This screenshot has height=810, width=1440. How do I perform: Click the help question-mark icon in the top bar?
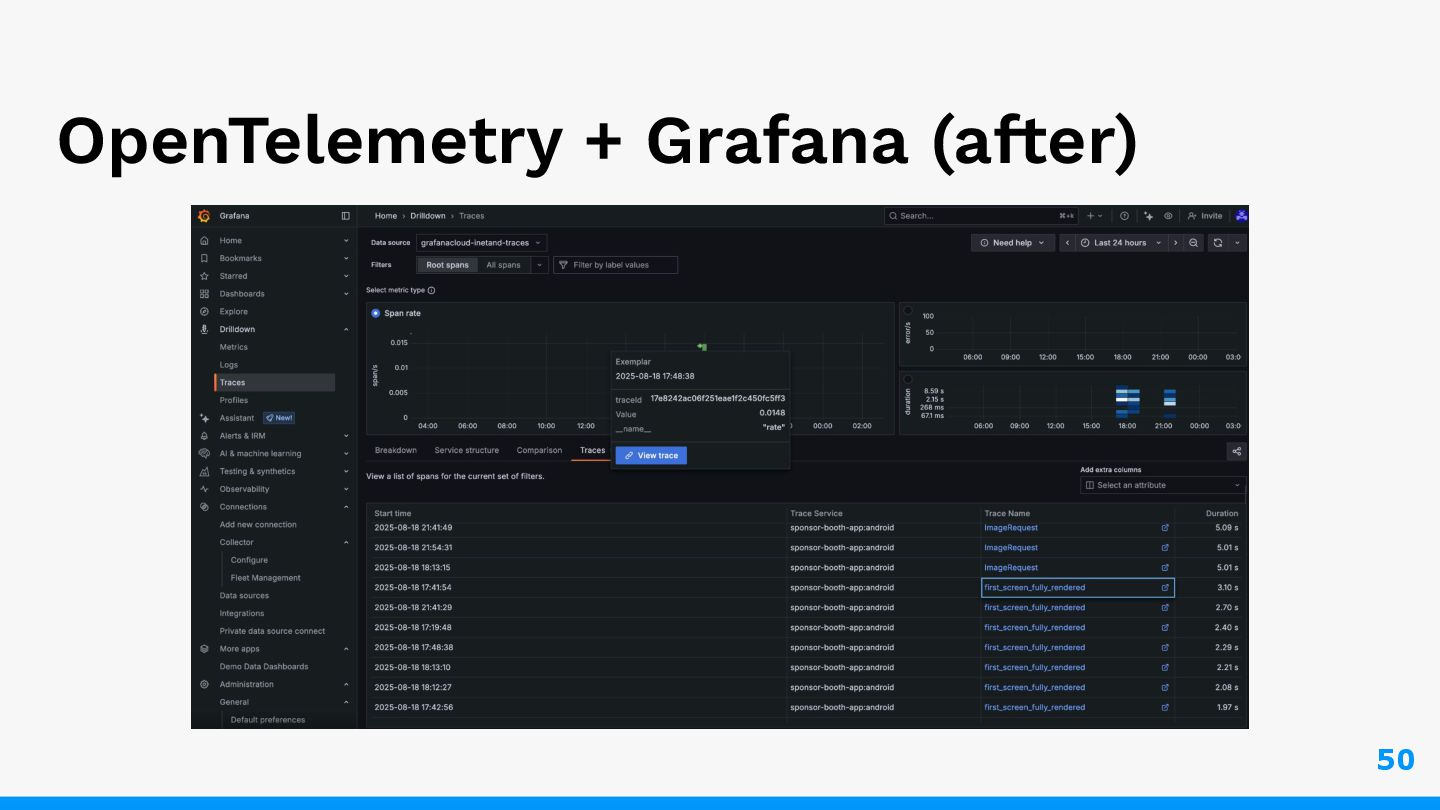[x=1124, y=216]
